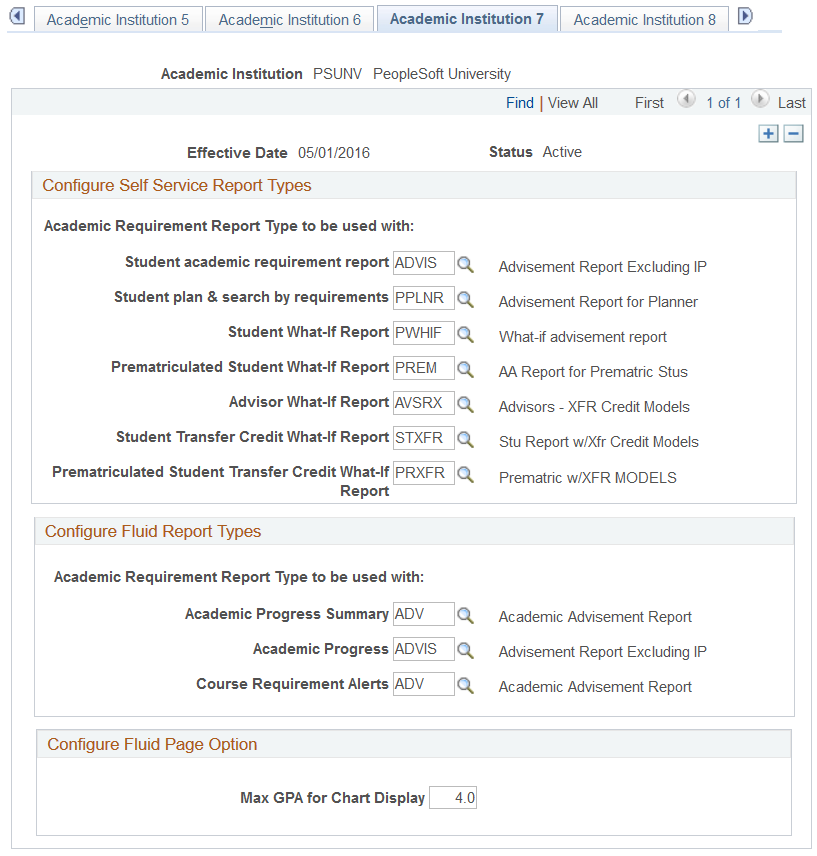Image resolution: width=817 pixels, height=856 pixels.
Task: Switch to the Academic Institution 5 tab
Action: (118, 18)
